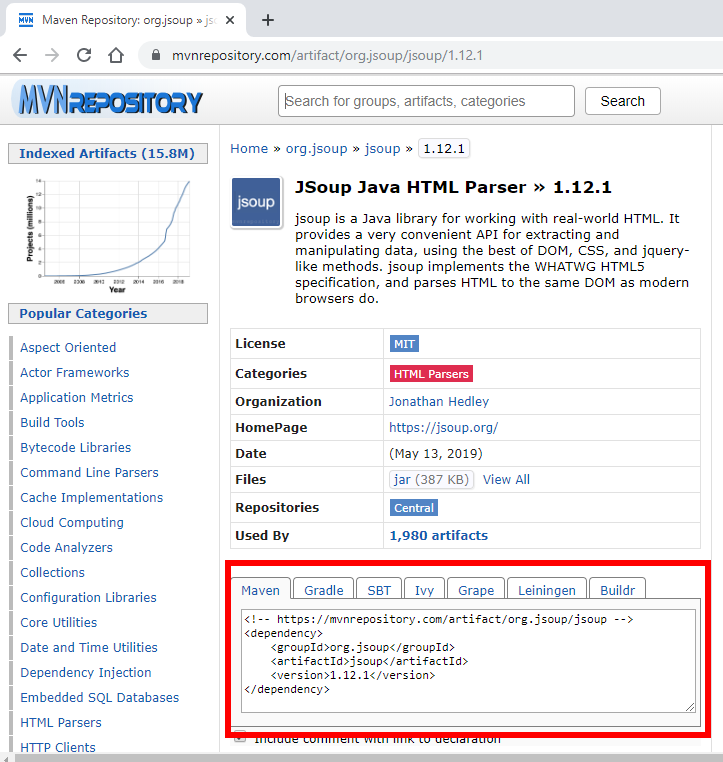Switch to the SBT tab
The image size is (723, 762).
[x=379, y=589]
